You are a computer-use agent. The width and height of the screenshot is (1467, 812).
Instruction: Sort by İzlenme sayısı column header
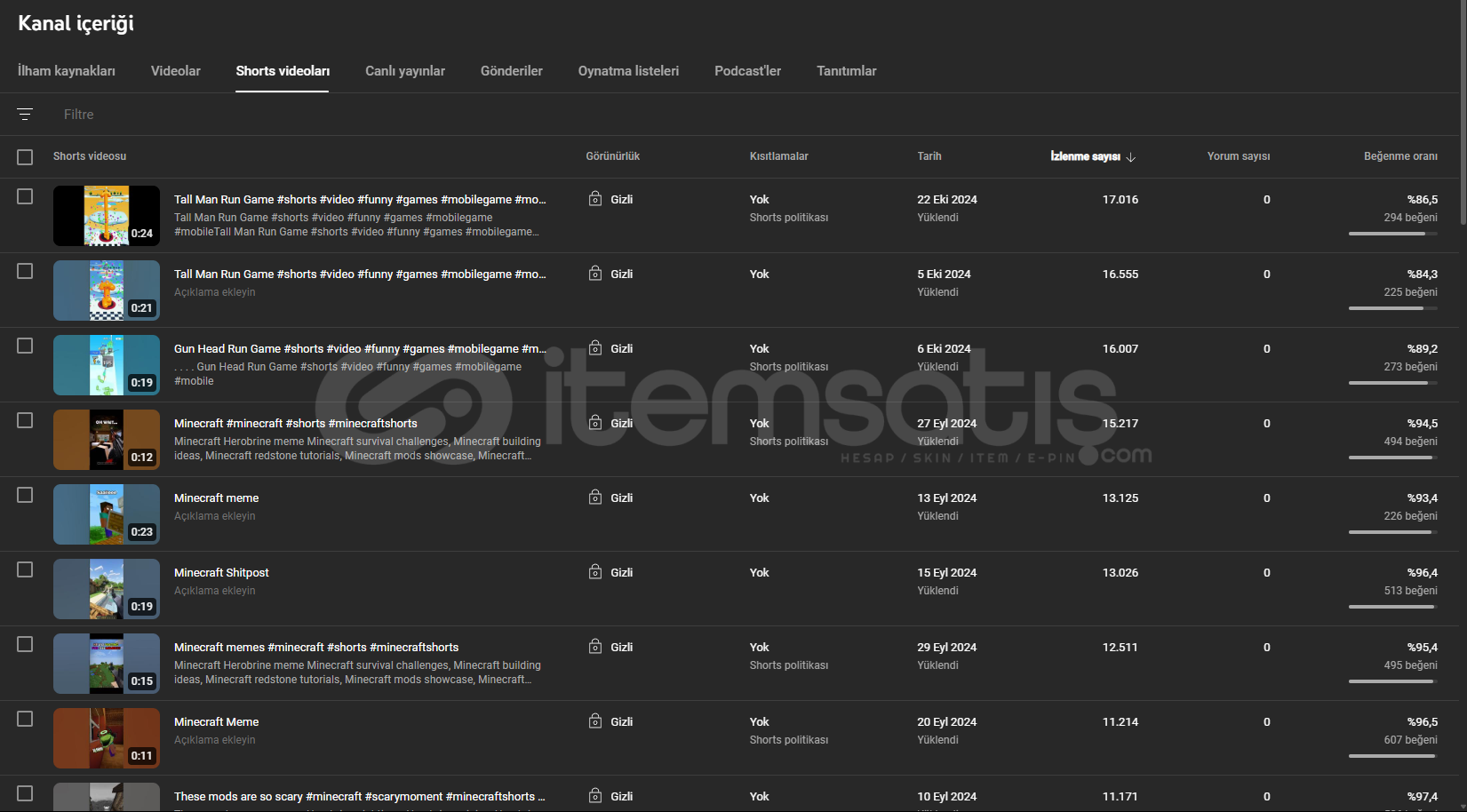point(1085,156)
